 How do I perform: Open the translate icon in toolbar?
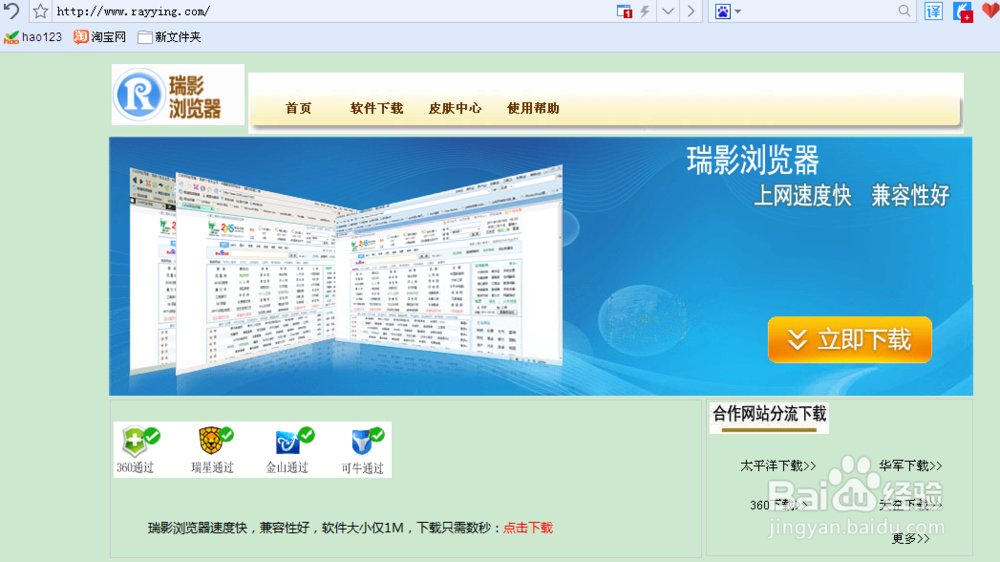tap(933, 11)
